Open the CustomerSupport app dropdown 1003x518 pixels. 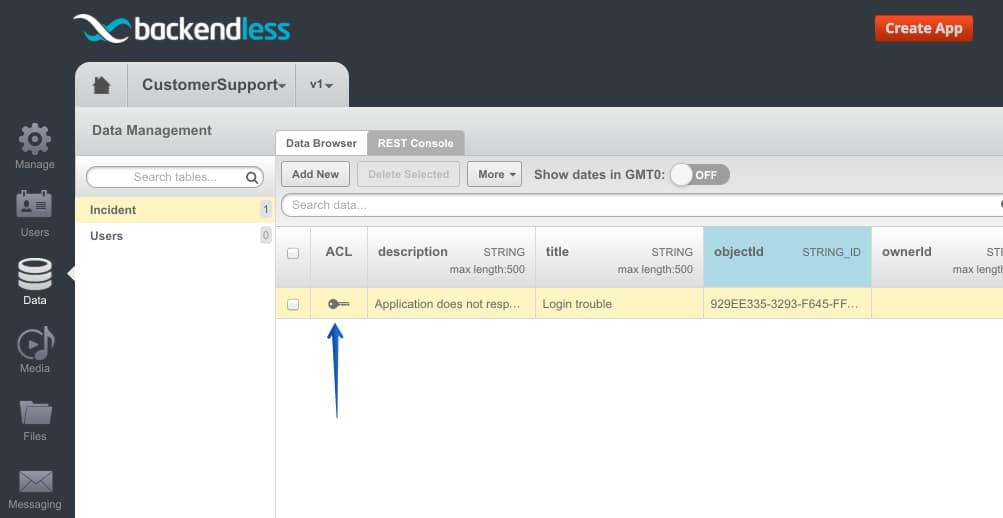[214, 84]
